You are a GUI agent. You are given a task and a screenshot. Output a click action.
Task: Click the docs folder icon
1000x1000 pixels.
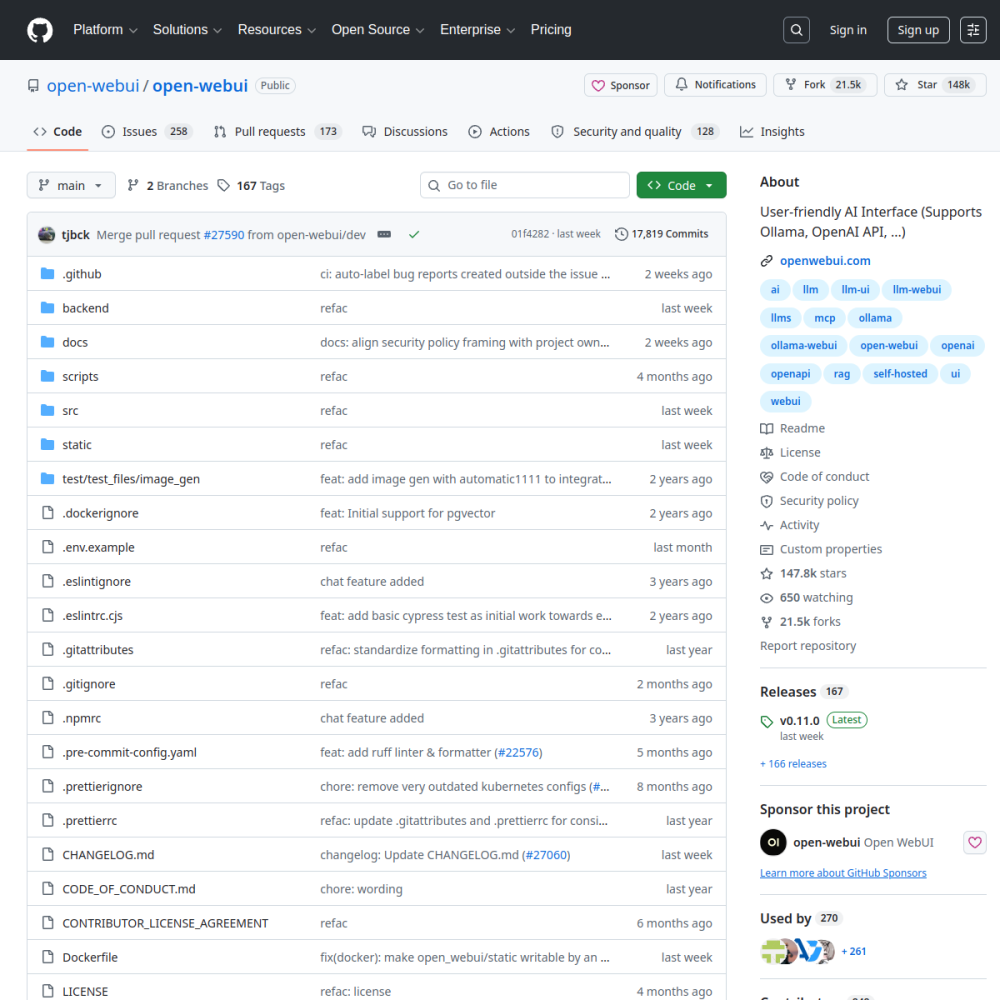[47, 342]
